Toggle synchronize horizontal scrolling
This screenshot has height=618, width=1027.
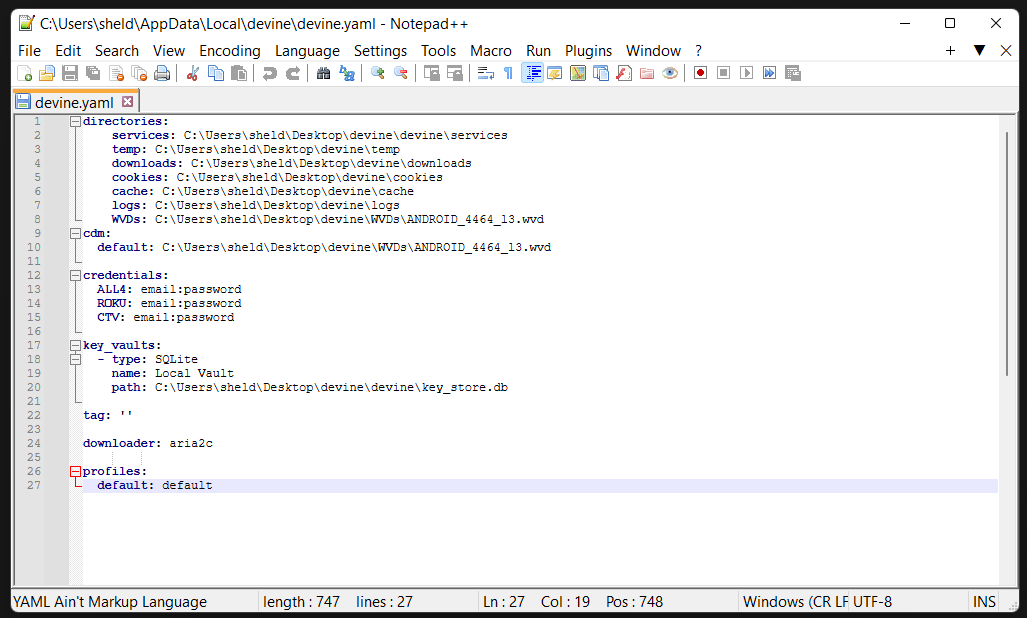tap(455, 73)
